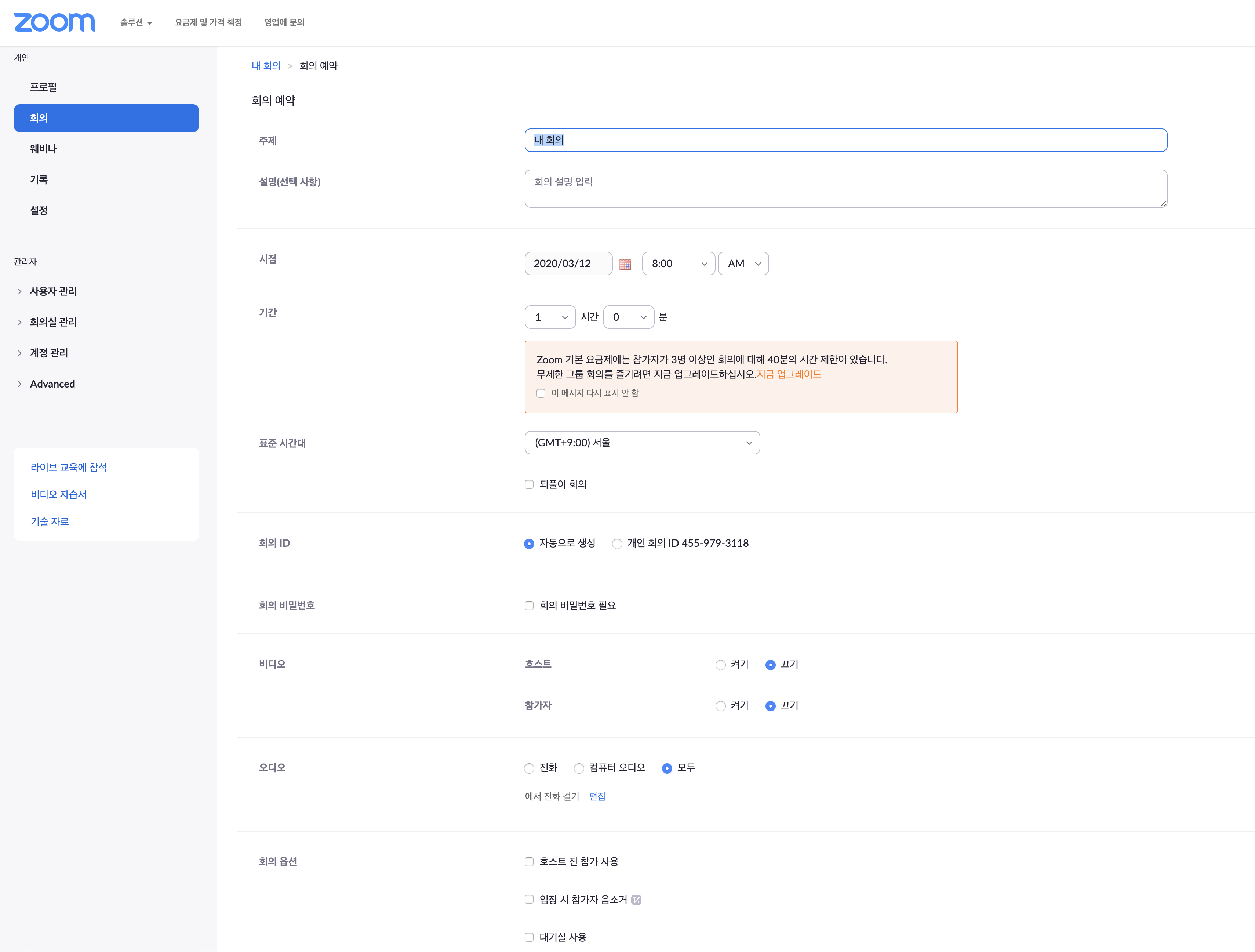This screenshot has width=1255, height=952.
Task: Open 요금제 및 가격 책정 page
Action: coord(208,23)
